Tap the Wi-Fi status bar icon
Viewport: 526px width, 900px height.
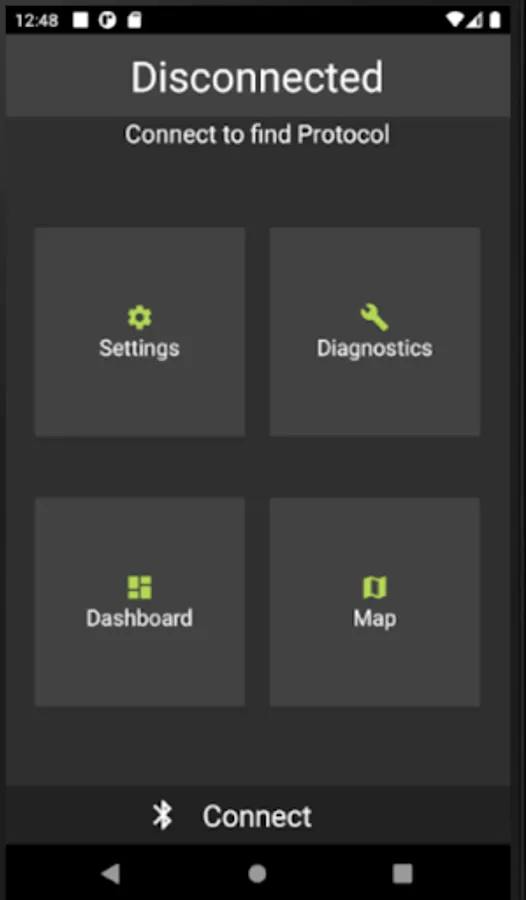455,20
